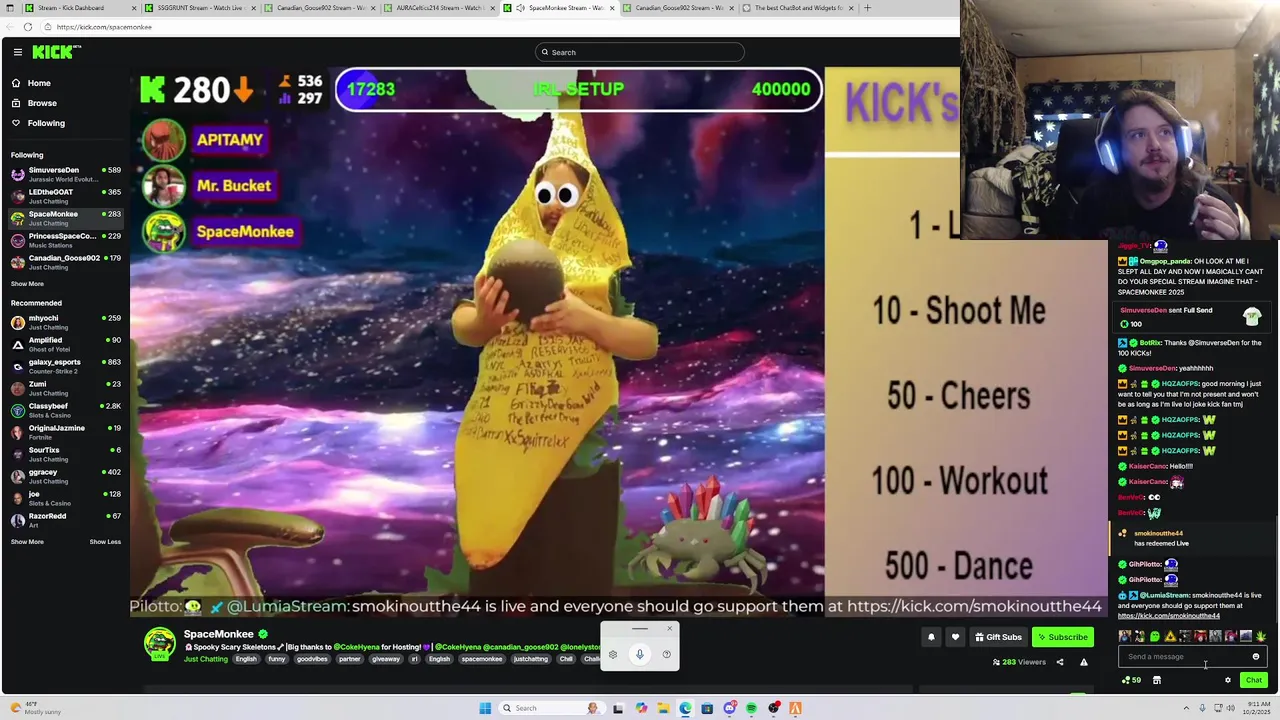Screen dimensions: 1280x720
Task: Open Spotify from the taskbar
Action: click(x=751, y=708)
